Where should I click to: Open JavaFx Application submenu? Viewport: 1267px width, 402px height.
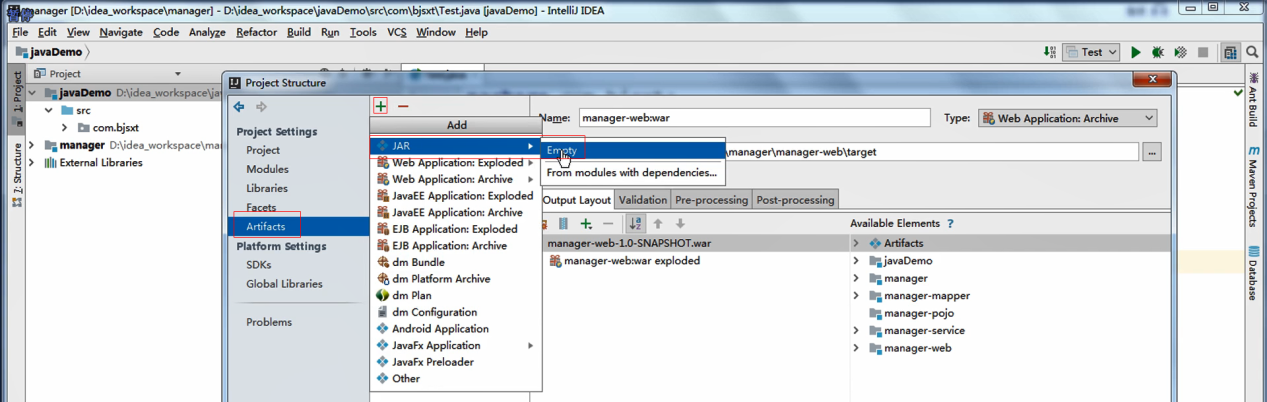(456, 345)
